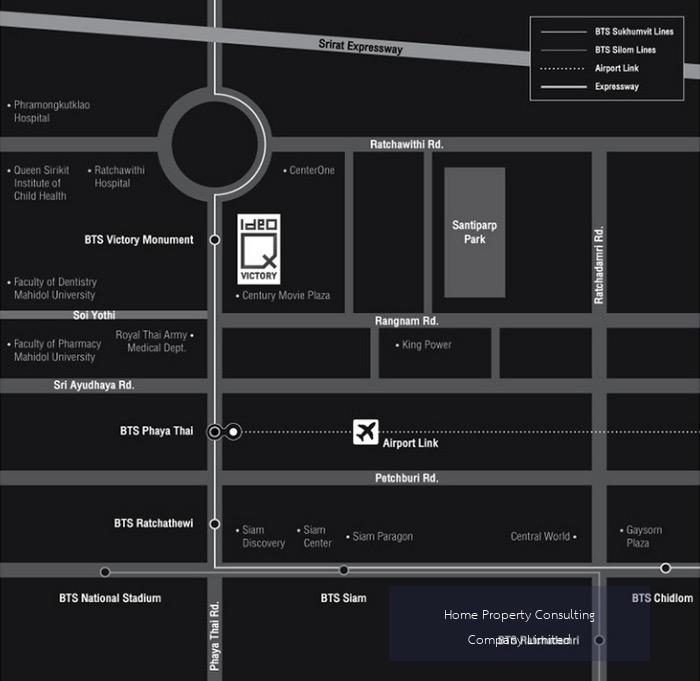Click Airport Link legend entry
700x681 pixels.
(590, 68)
